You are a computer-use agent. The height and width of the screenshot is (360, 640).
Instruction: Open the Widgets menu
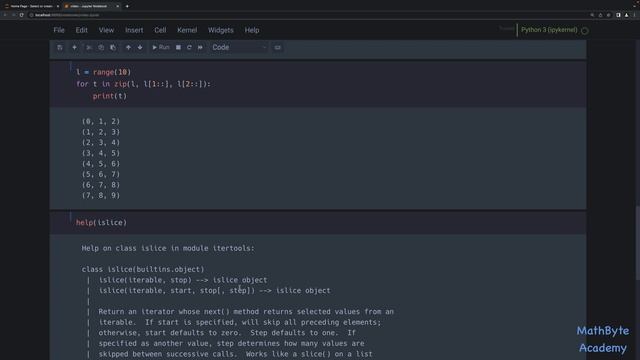point(221,30)
